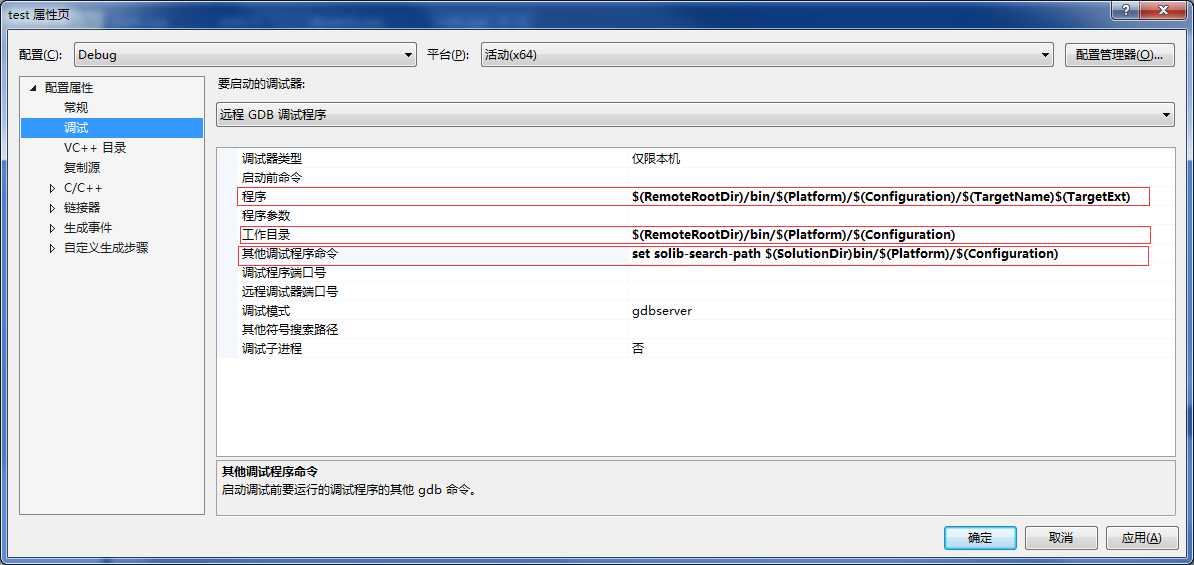Select the 链接器 tree label
1194x565 pixels.
[x=82, y=208]
